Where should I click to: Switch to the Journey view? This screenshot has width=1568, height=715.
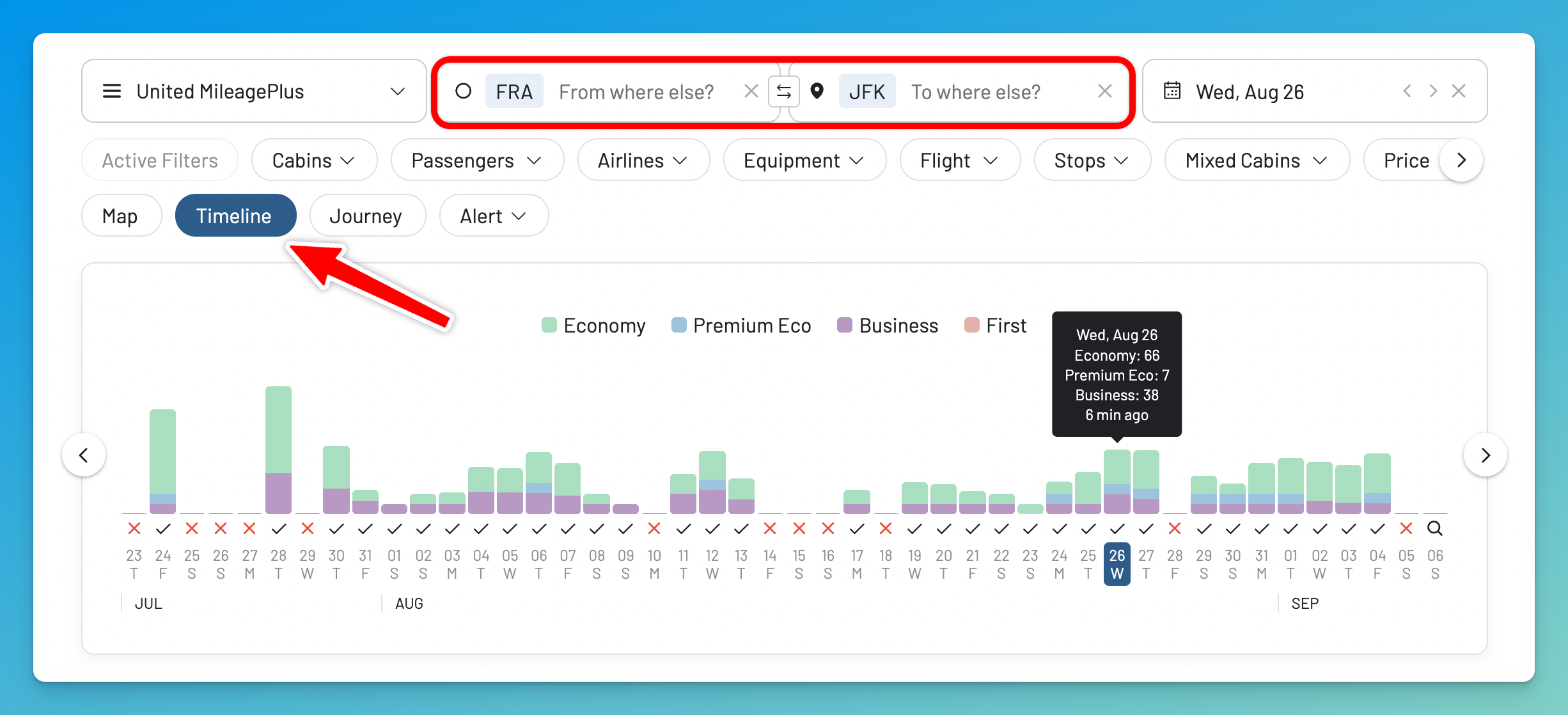tap(367, 216)
